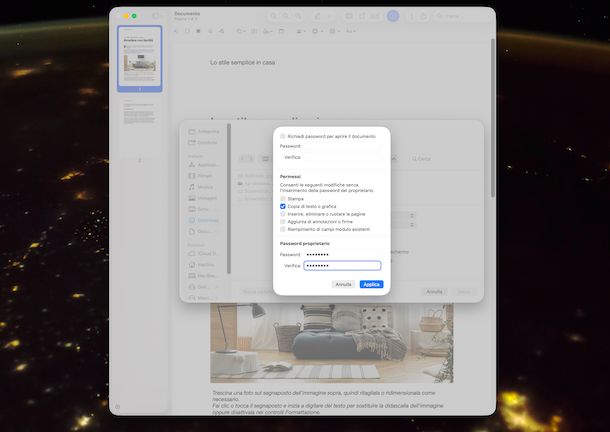The image size is (610, 432).
Task: Enable 'Aggiunta di annotazioni o firme' option
Action: [283, 221]
